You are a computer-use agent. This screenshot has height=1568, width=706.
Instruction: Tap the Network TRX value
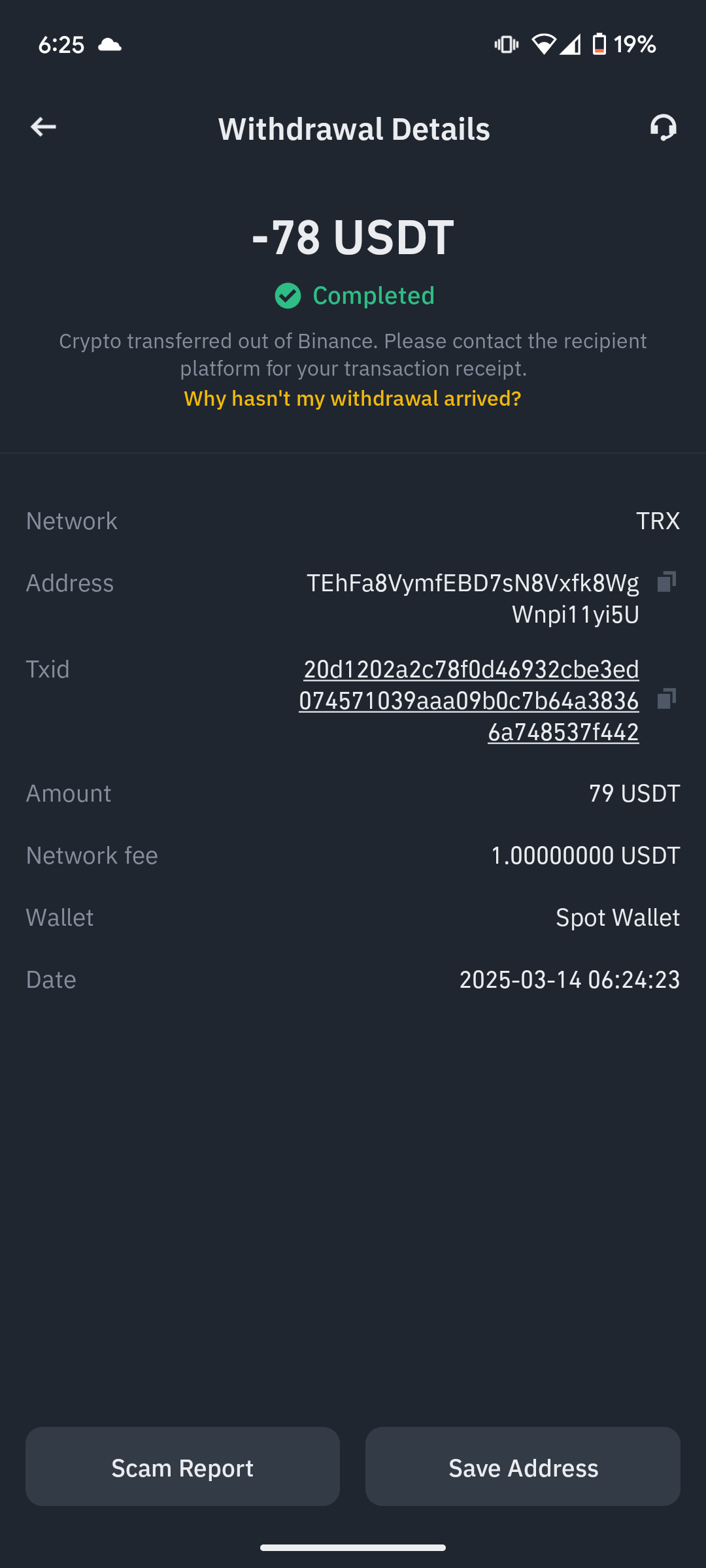tap(658, 521)
